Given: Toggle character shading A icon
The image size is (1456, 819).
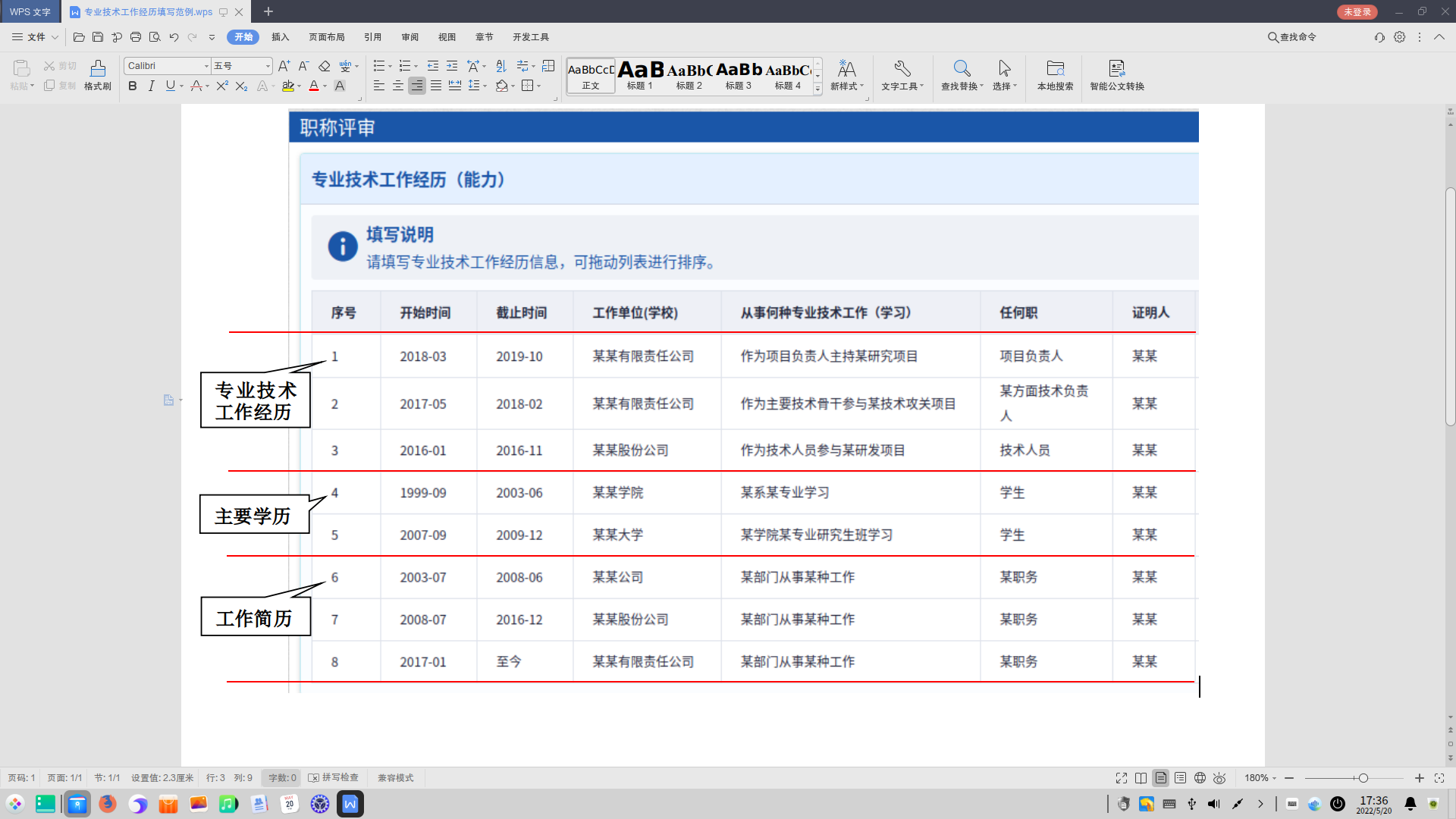Looking at the screenshot, I should (x=340, y=86).
